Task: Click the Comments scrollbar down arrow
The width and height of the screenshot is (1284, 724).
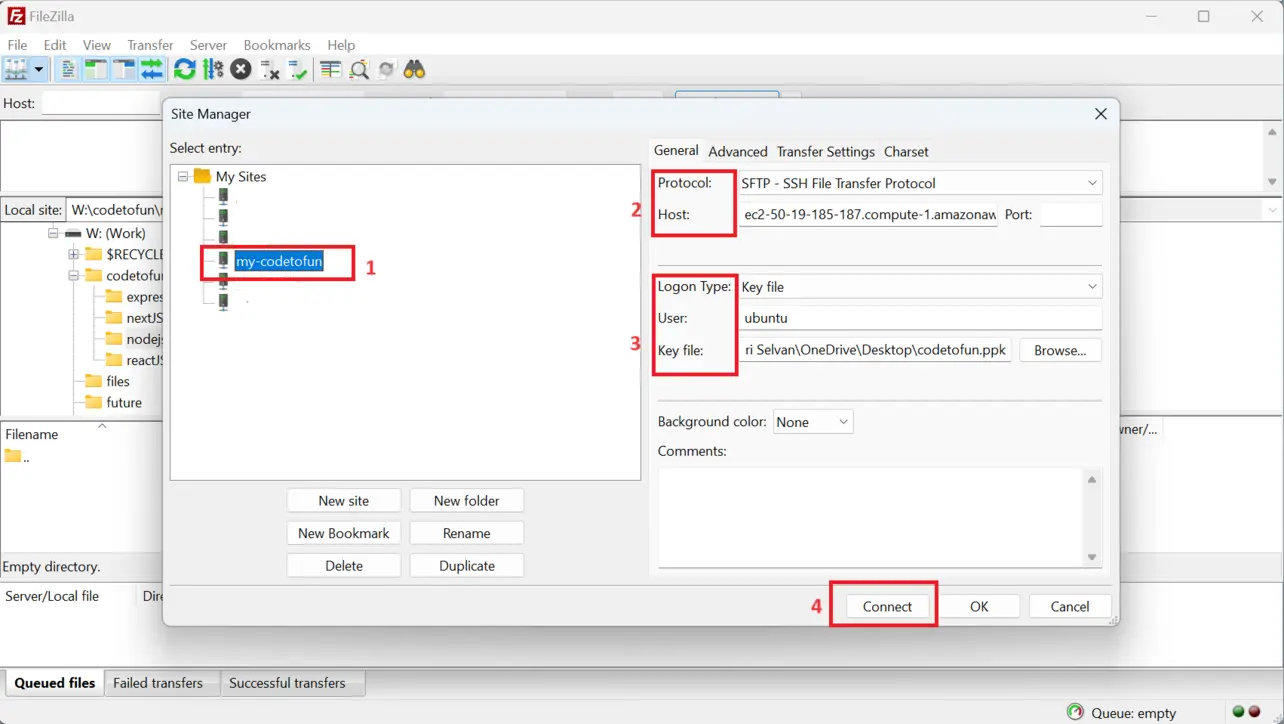Action: tap(1092, 557)
